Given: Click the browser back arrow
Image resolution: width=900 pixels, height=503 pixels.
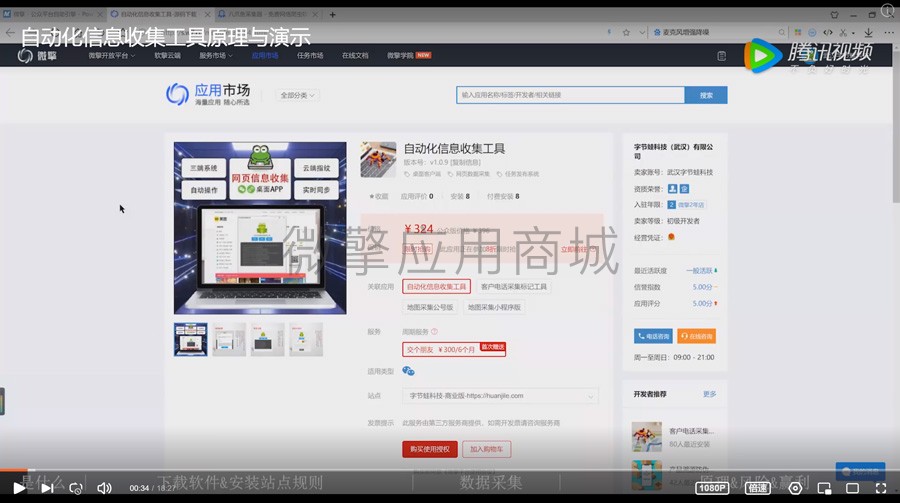Looking at the screenshot, I should pos(10,33).
